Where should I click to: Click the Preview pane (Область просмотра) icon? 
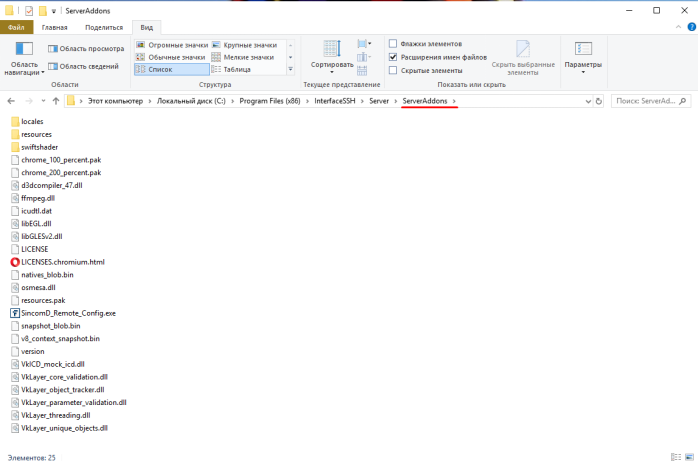pyautogui.click(x=52, y=48)
